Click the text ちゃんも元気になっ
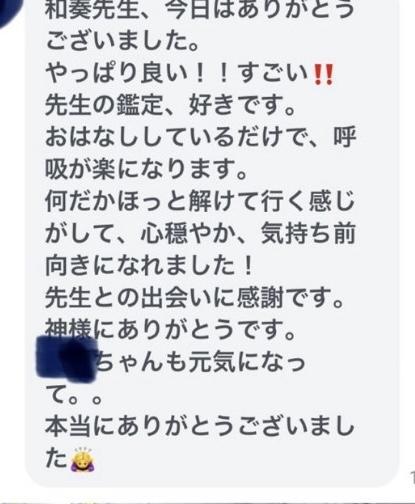The width and height of the screenshot is (415, 504). click(x=202, y=362)
